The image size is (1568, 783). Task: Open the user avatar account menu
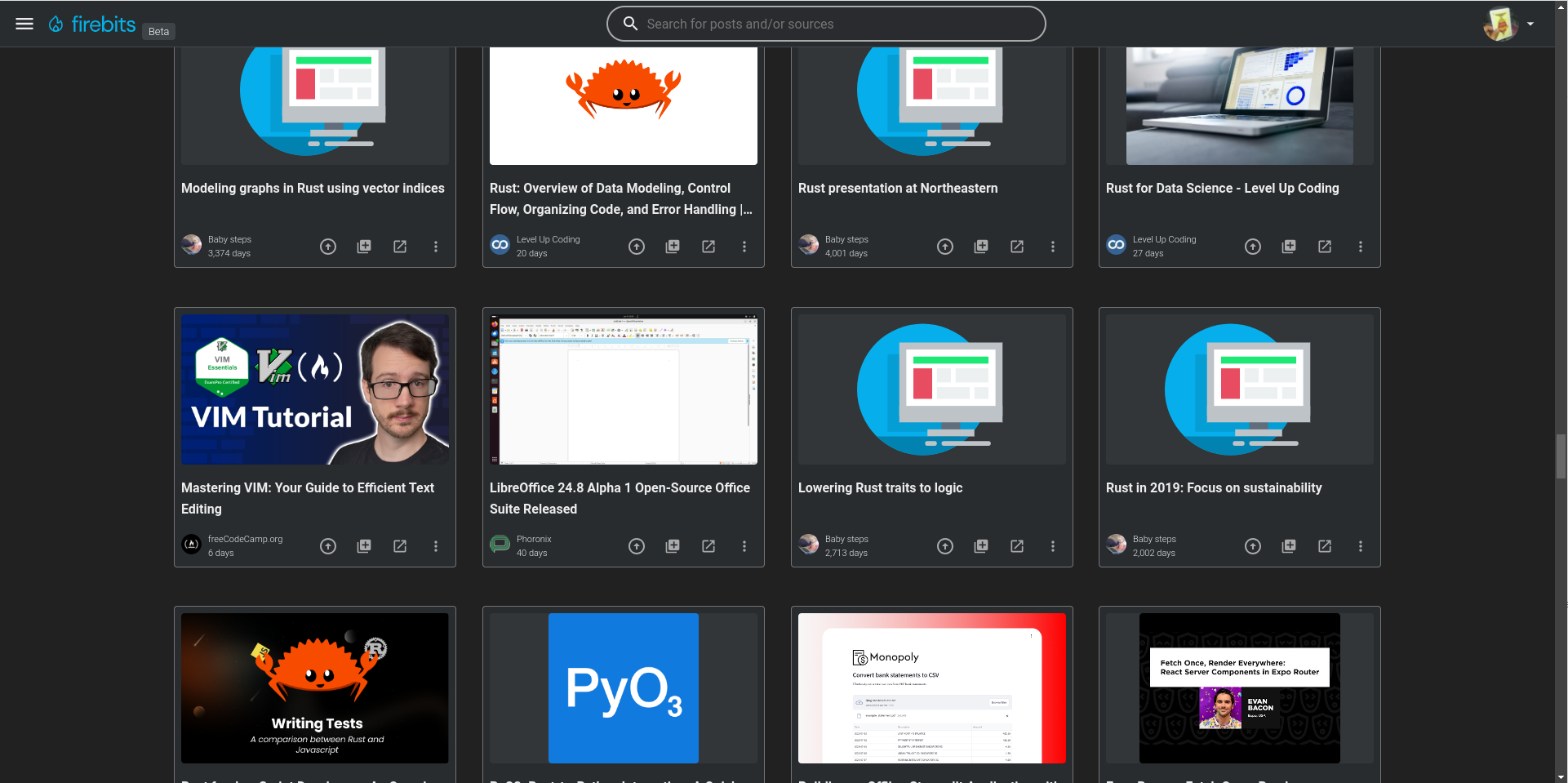click(1508, 24)
